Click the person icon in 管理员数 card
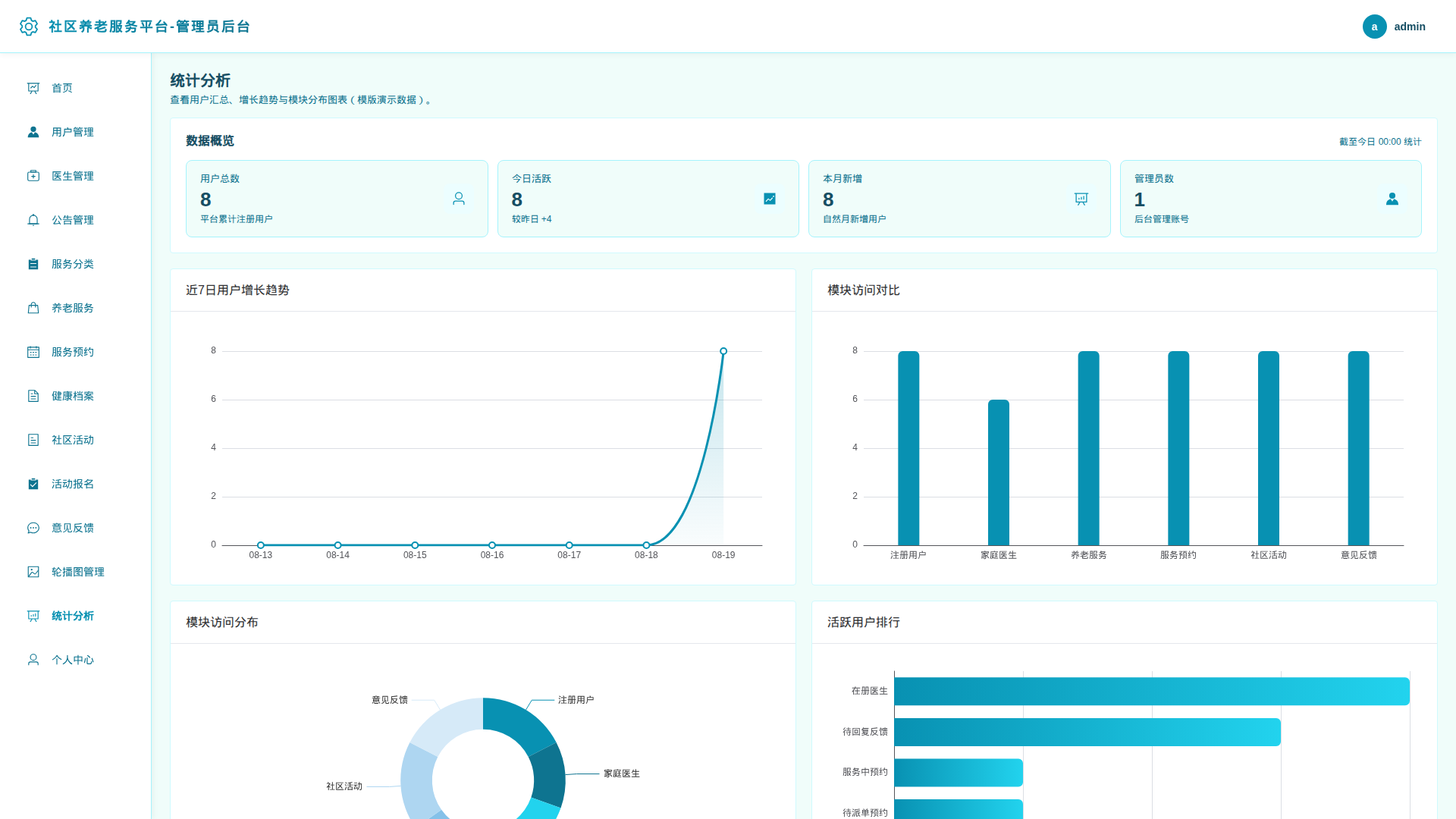1456x819 pixels. (x=1392, y=199)
